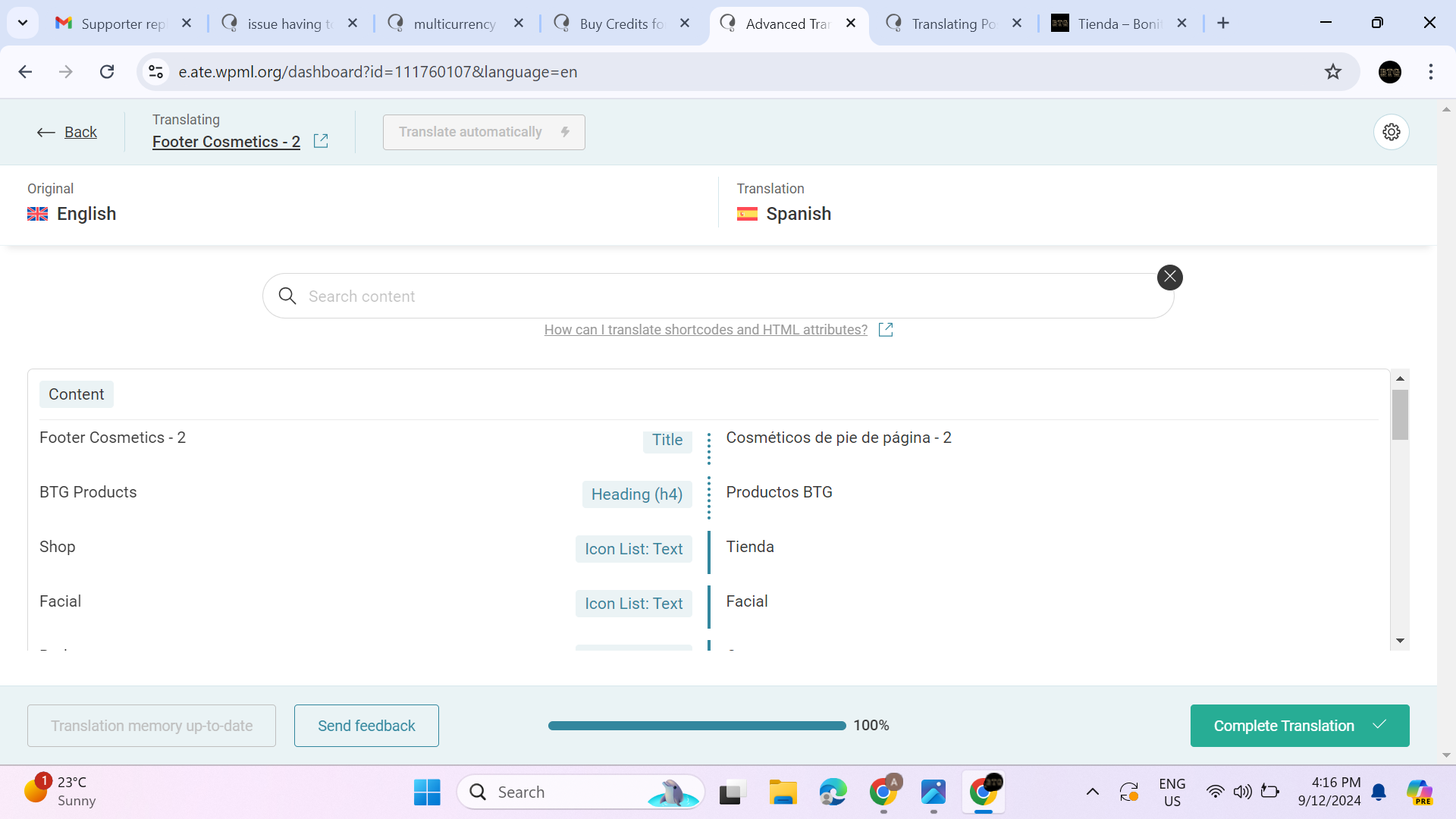Switch to Translating Po tab
Viewport: 1456px width, 819px height.
click(x=953, y=24)
